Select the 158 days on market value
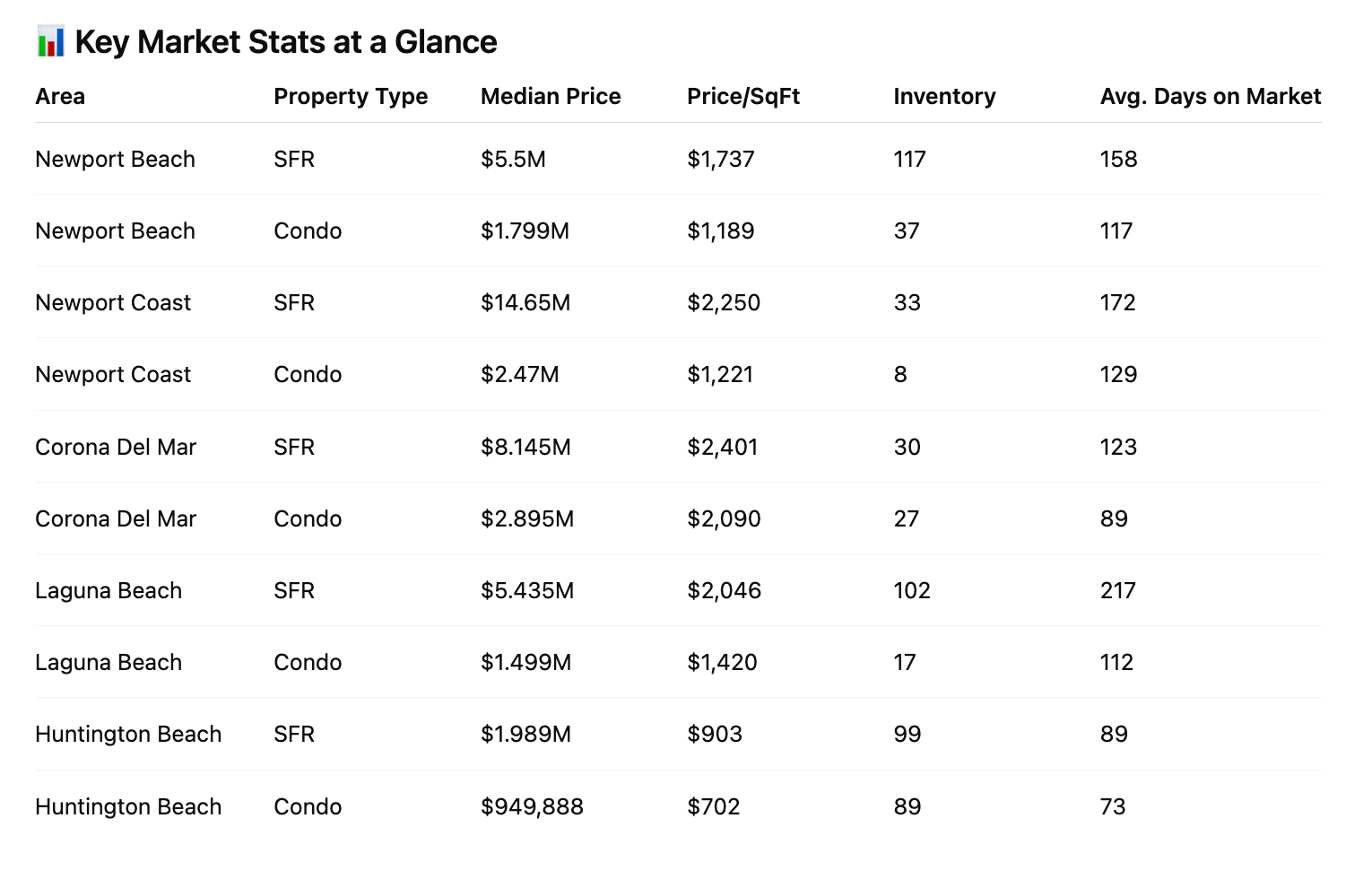This screenshot has width=1372, height=888. (x=1118, y=159)
